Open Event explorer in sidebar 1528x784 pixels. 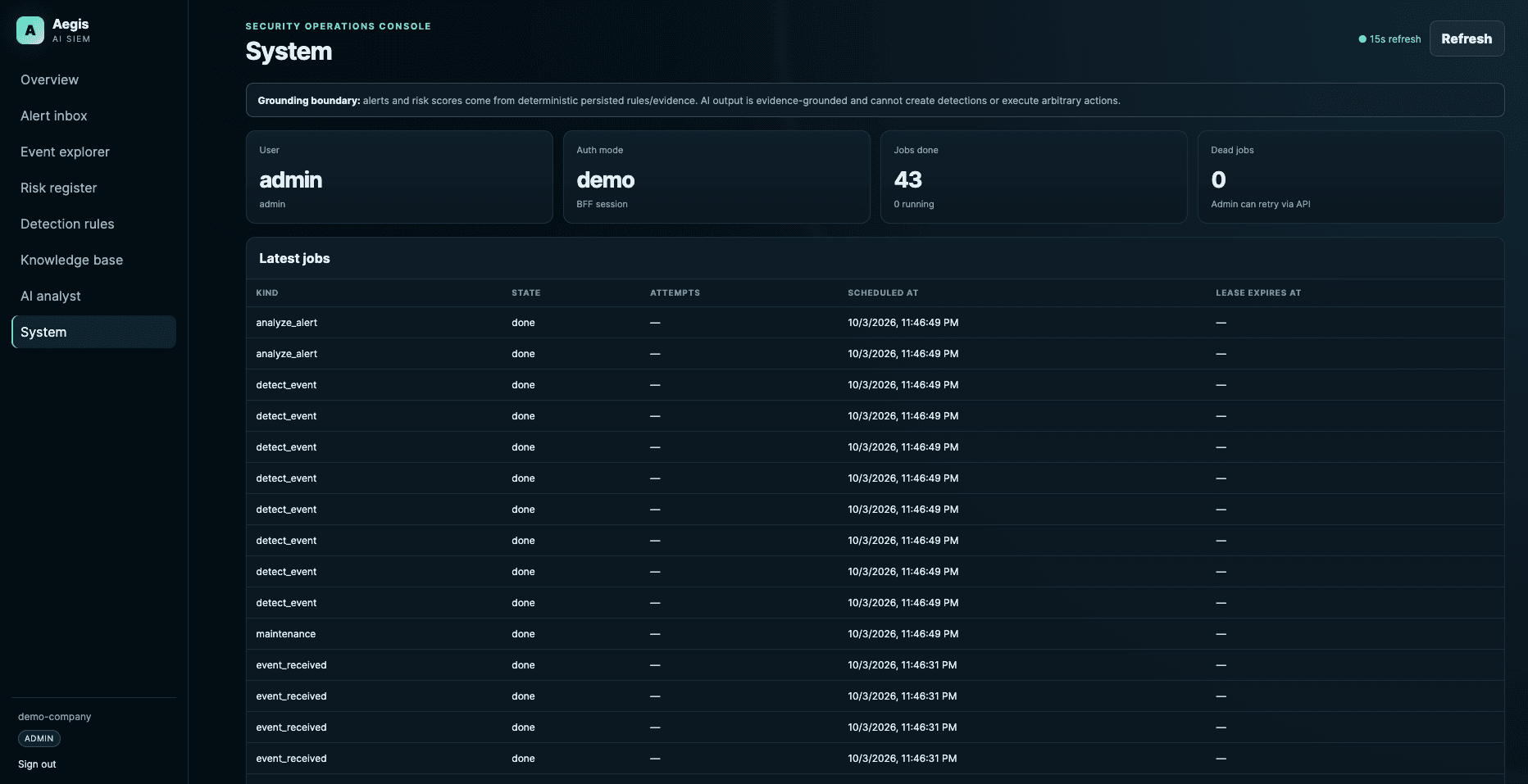[x=93, y=152]
